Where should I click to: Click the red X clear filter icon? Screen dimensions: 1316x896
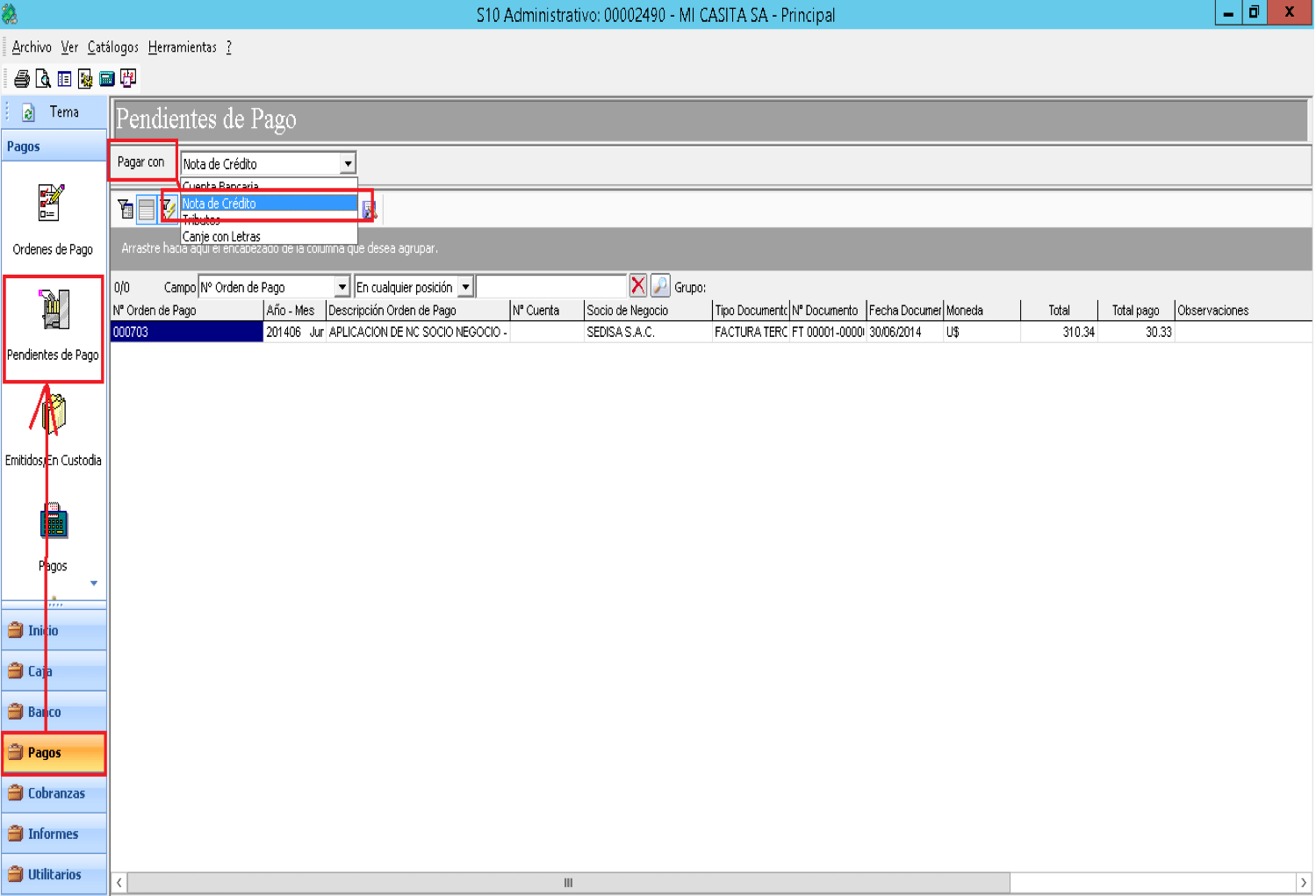pyautogui.click(x=638, y=286)
